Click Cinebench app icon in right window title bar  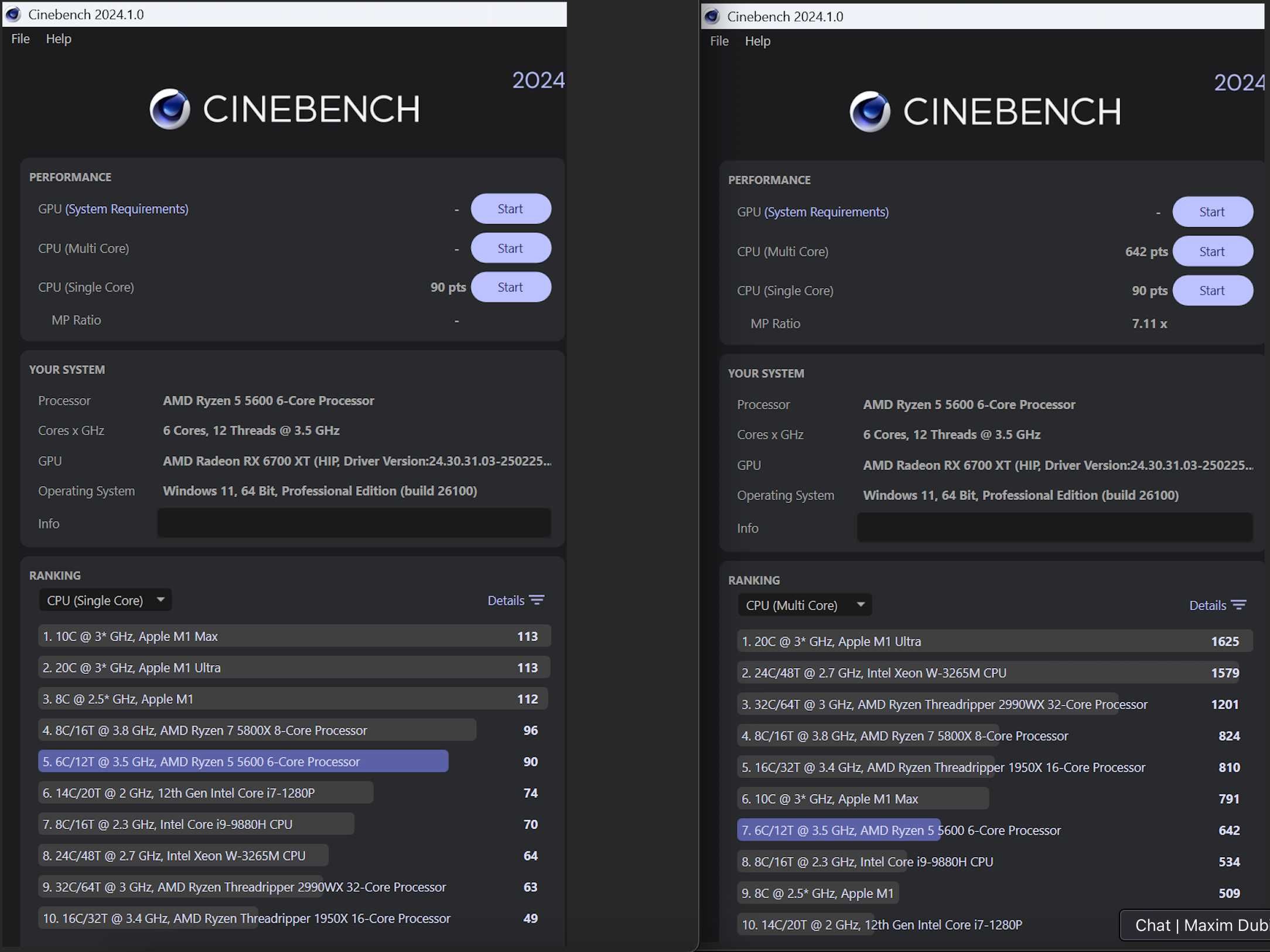point(712,16)
